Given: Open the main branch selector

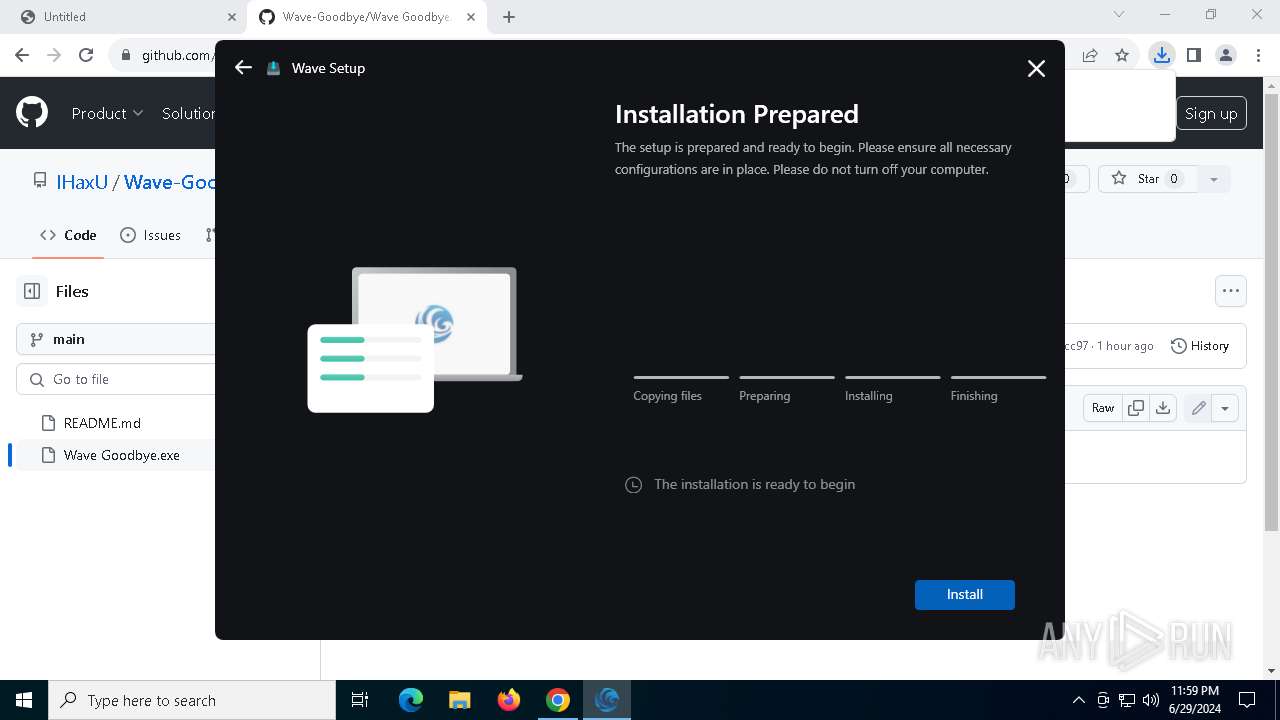Looking at the screenshot, I should point(116,339).
